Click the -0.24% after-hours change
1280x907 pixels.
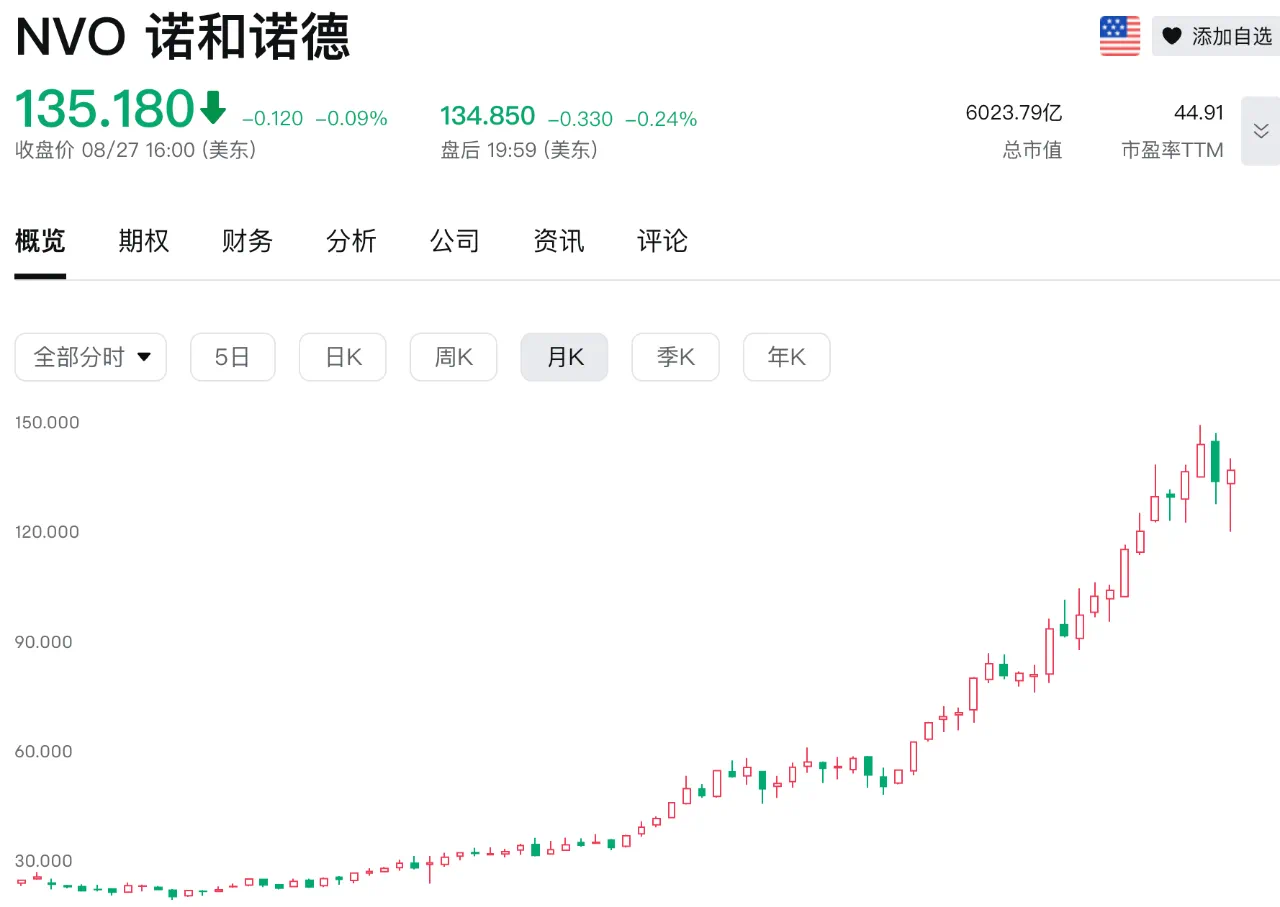pos(661,119)
